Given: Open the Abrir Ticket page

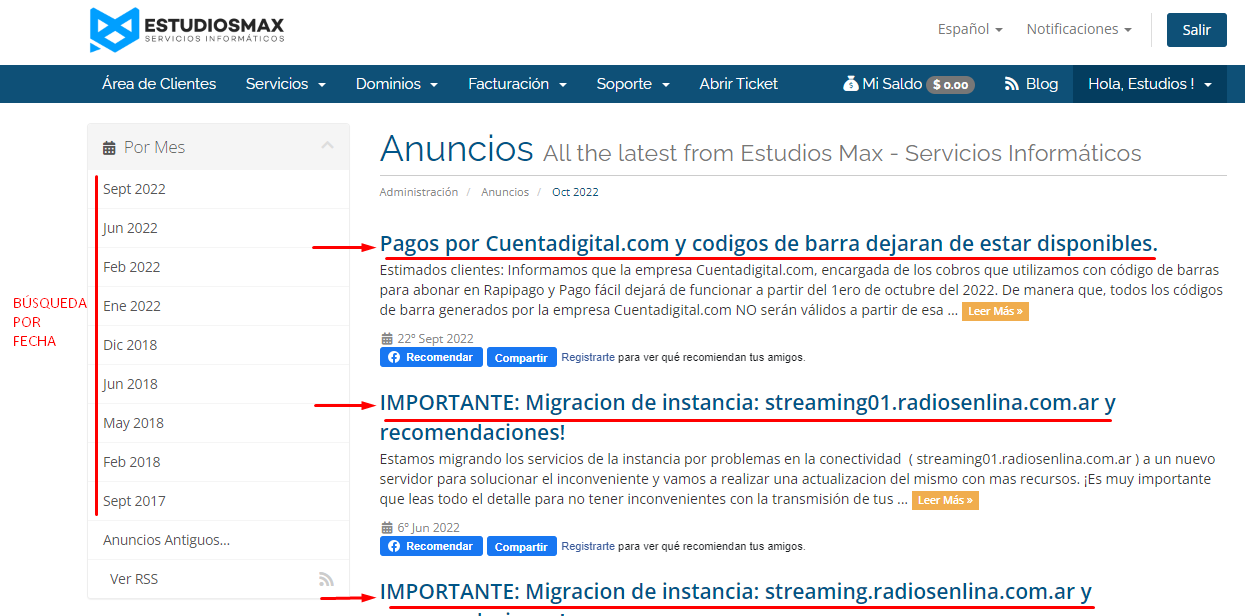Looking at the screenshot, I should [x=738, y=84].
